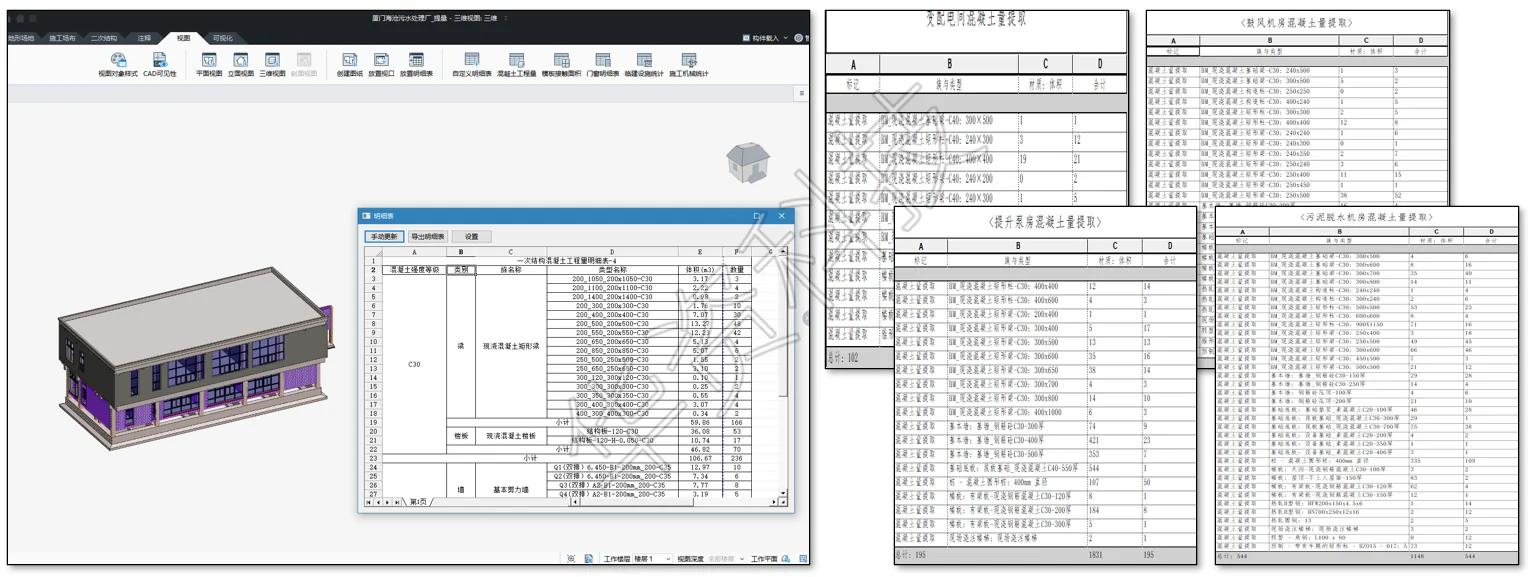
Task: Open 自定义明细表 custom schedule
Action: [x=472, y=66]
